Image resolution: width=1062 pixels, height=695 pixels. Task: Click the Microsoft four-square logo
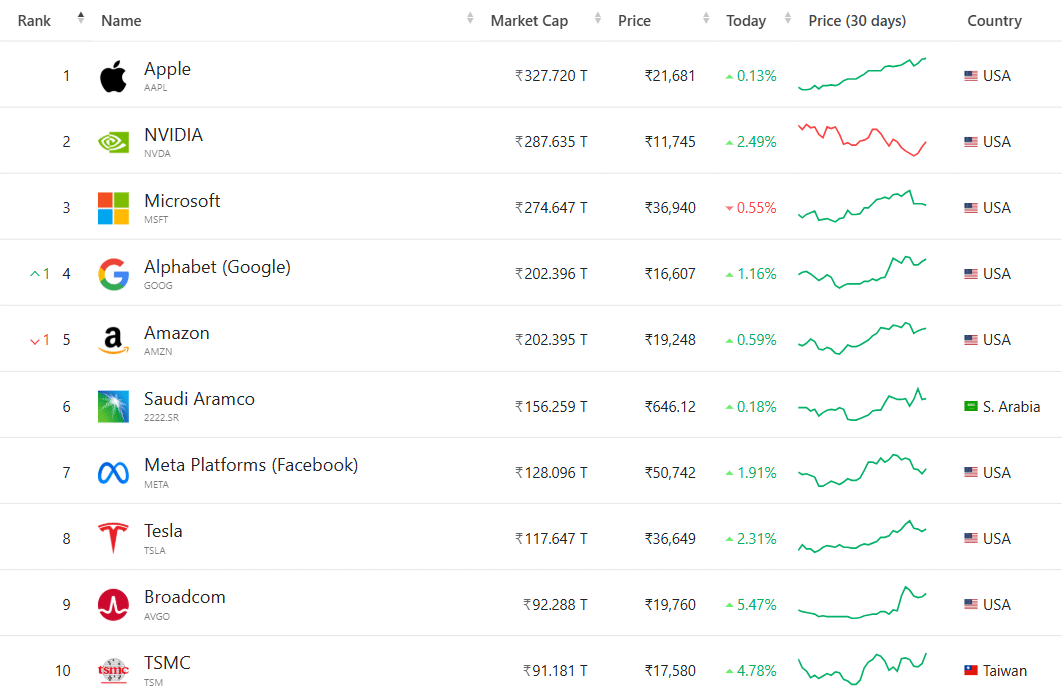(x=113, y=208)
